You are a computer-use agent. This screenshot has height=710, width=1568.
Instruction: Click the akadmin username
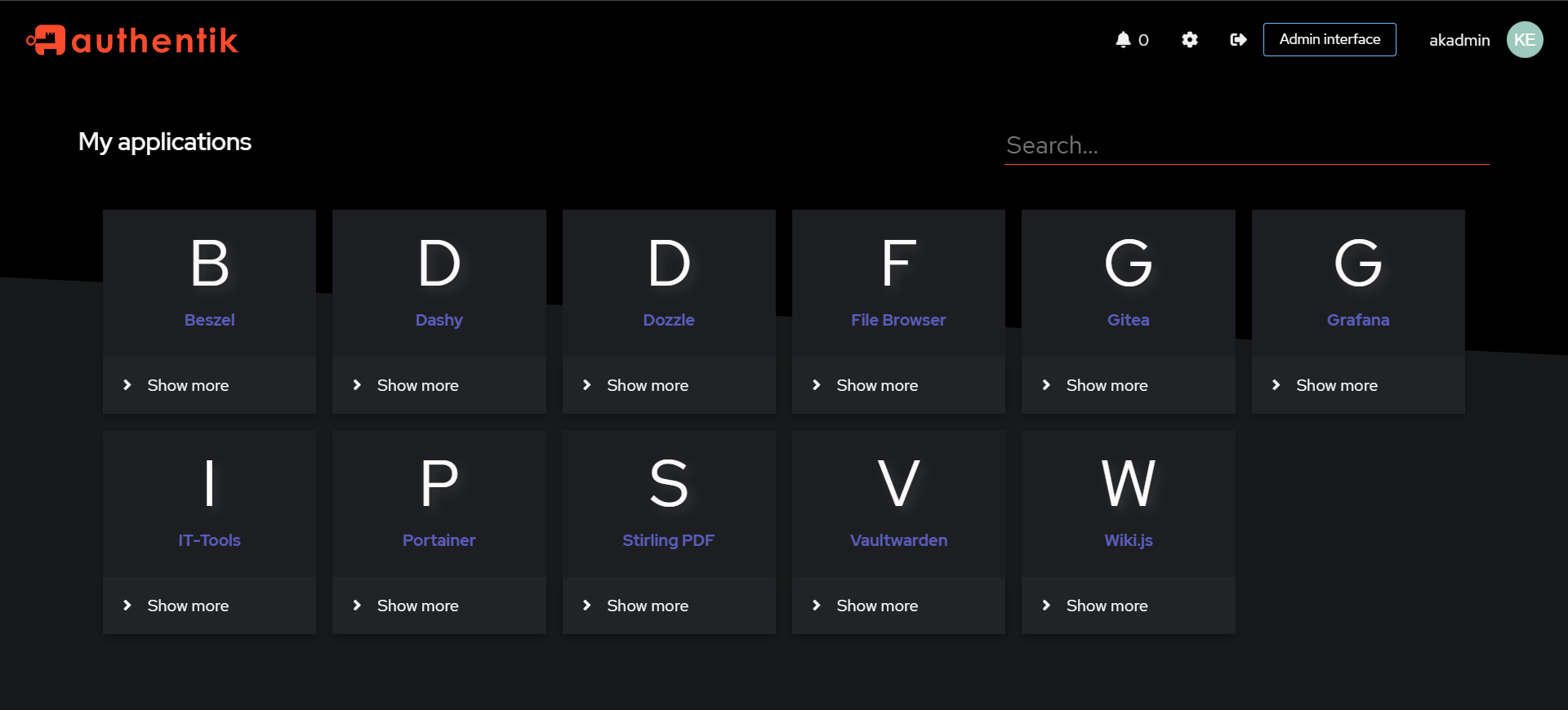[1459, 40]
